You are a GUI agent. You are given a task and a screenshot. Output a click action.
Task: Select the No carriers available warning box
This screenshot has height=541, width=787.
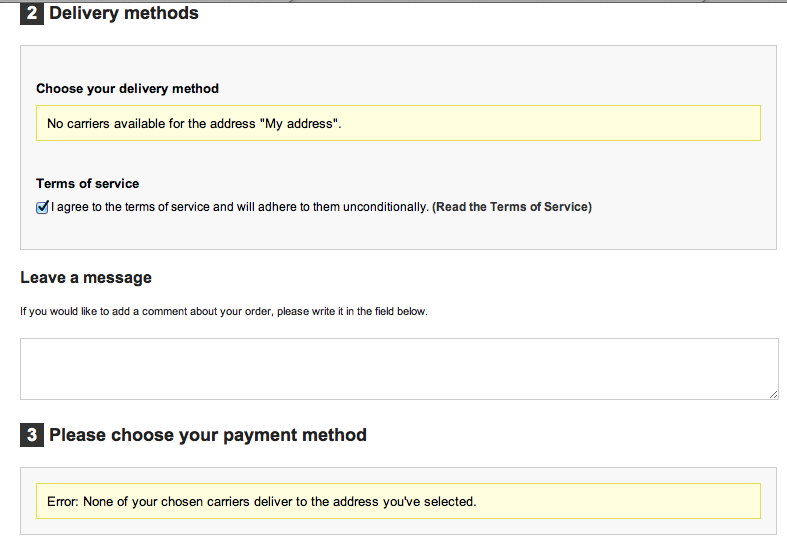click(x=399, y=123)
